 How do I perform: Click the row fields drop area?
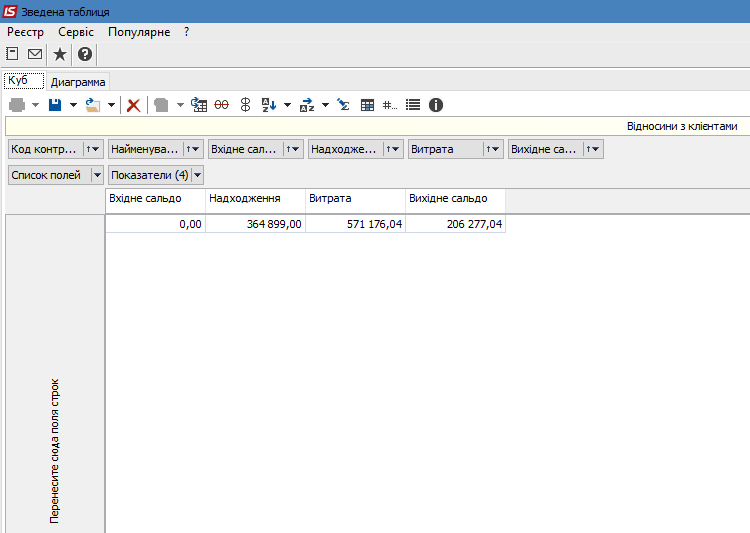(x=55, y=374)
